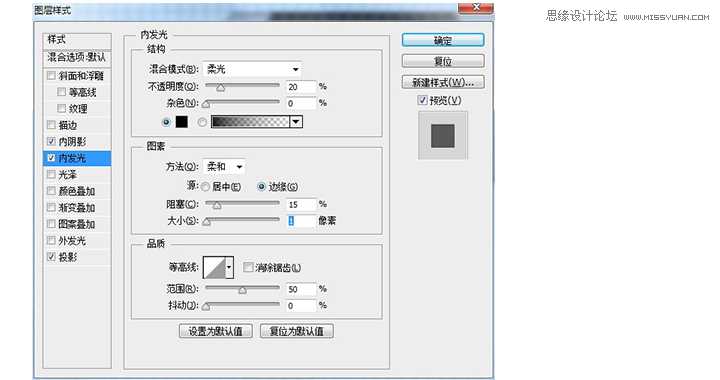Select the 外发光 style entry label
Image resolution: width=720 pixels, height=380 pixels.
tap(72, 241)
